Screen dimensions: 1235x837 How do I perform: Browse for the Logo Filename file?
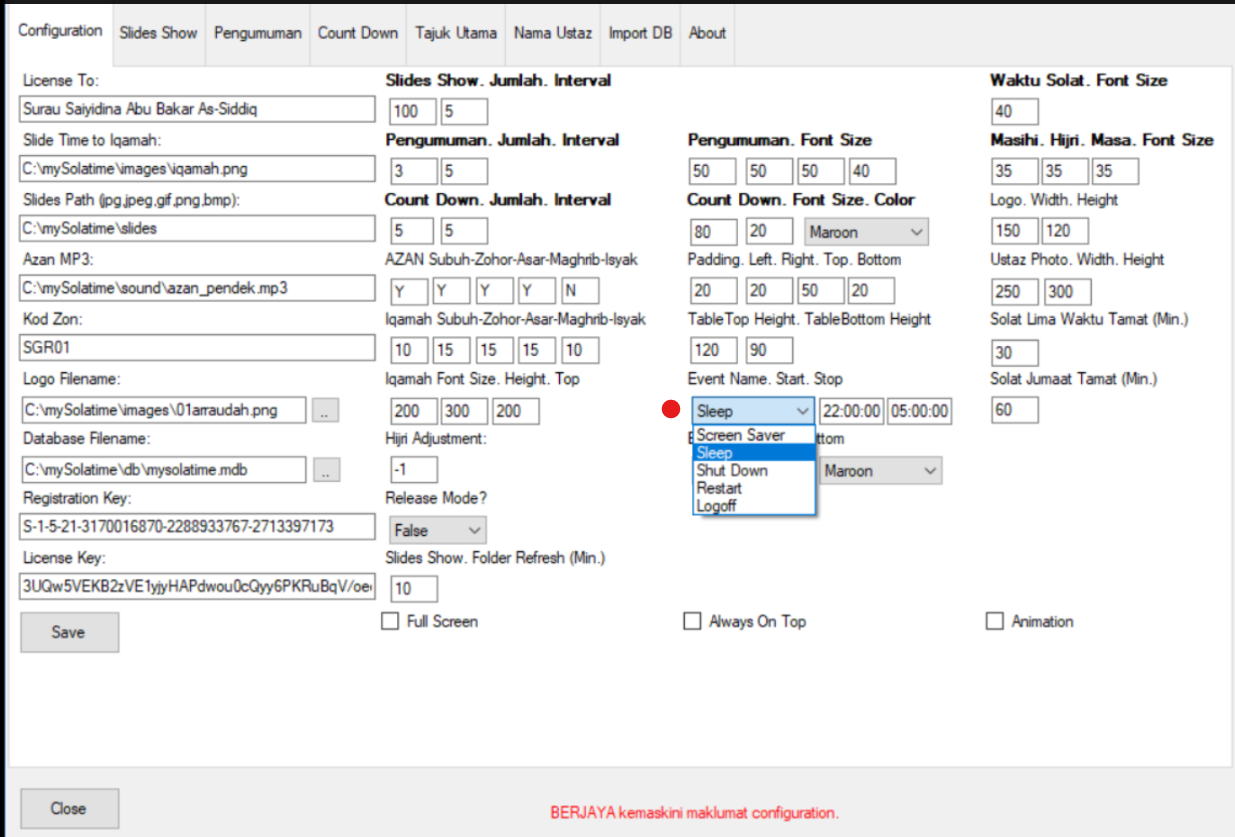click(x=326, y=410)
